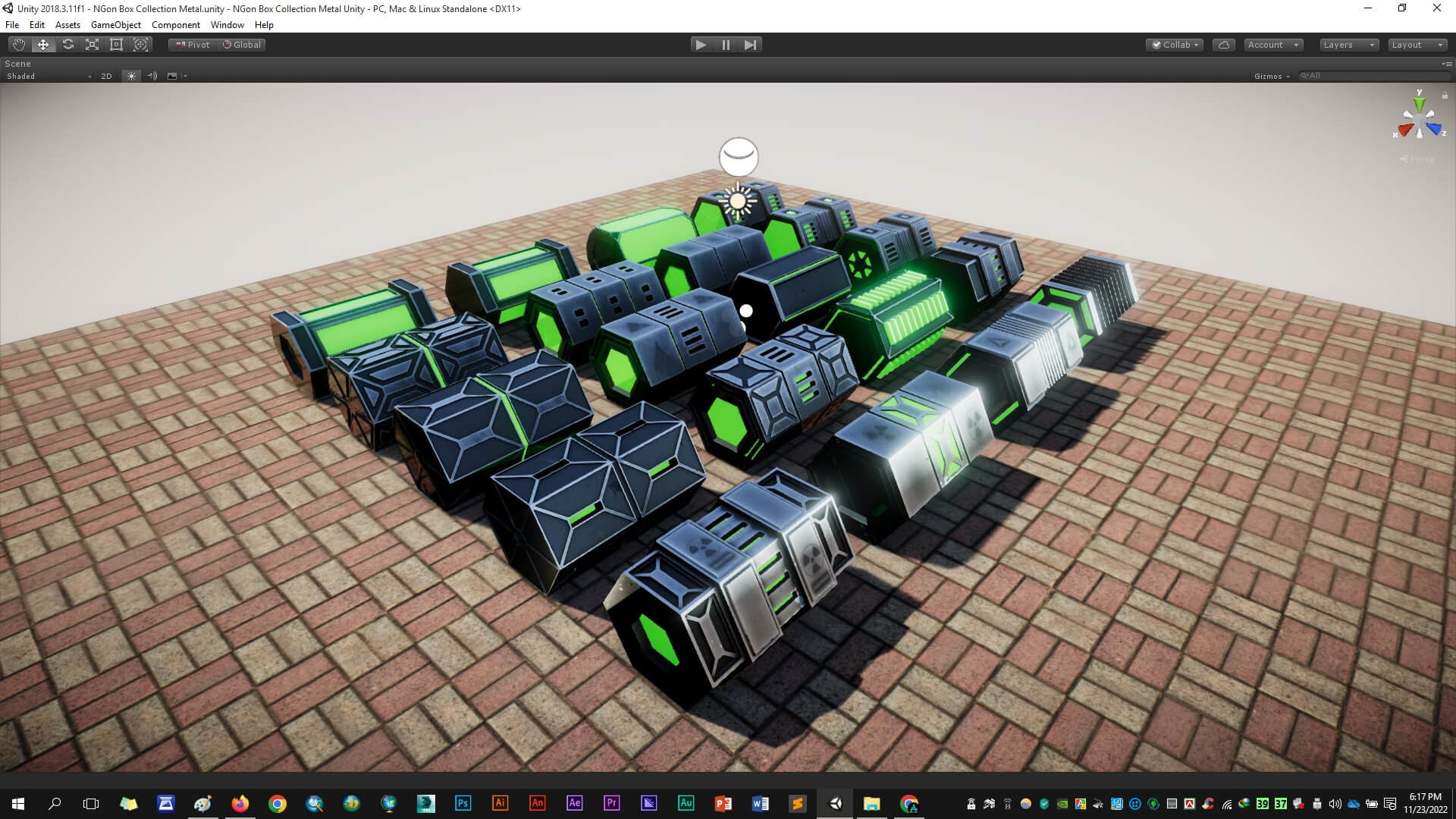
Task: Open the GameObject menu
Action: [x=115, y=25]
